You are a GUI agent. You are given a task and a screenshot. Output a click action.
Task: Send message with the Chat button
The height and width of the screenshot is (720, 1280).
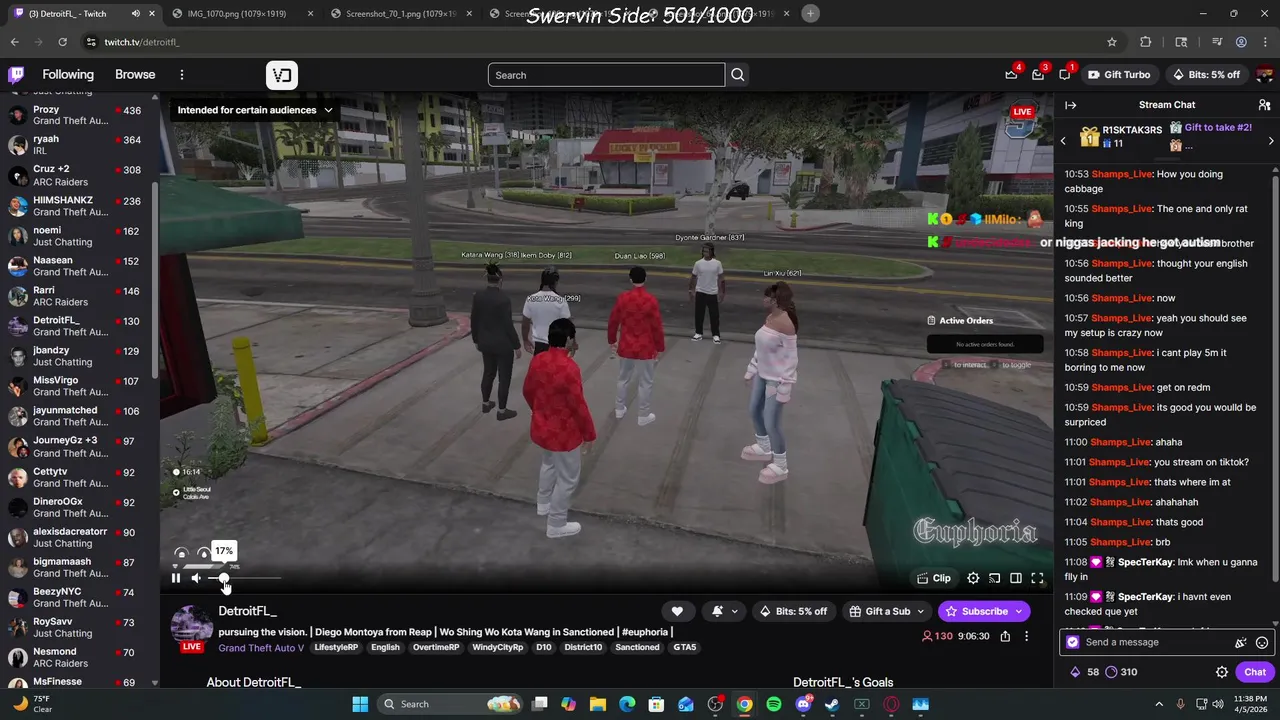[x=1255, y=672]
